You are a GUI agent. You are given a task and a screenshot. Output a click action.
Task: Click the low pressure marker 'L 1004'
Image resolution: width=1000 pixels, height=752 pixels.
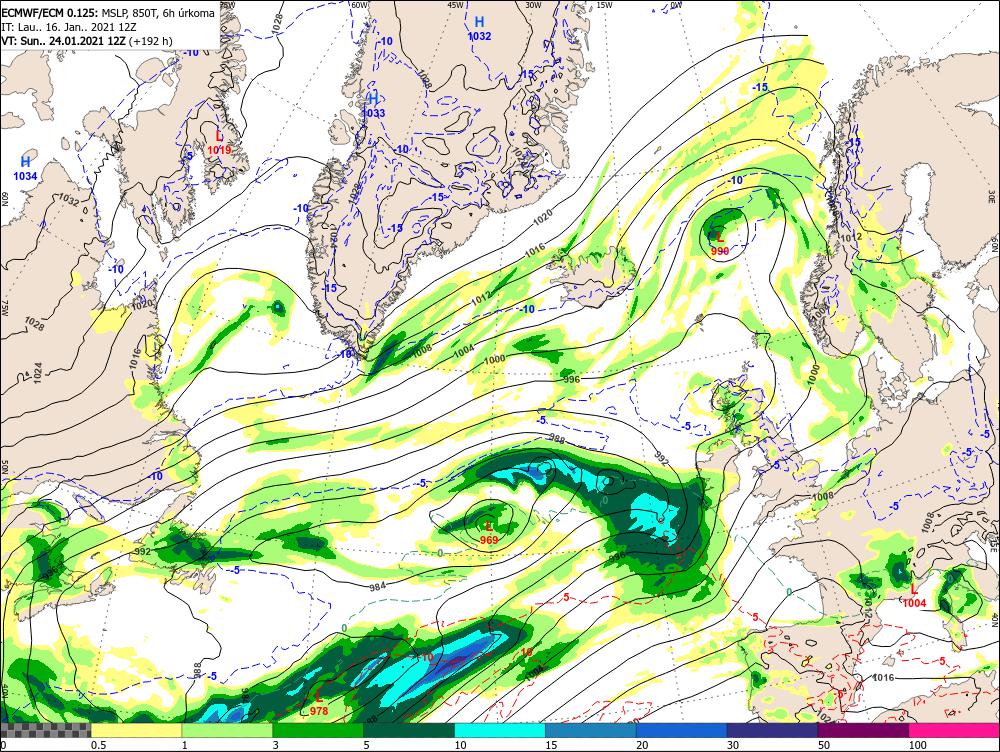coord(914,596)
